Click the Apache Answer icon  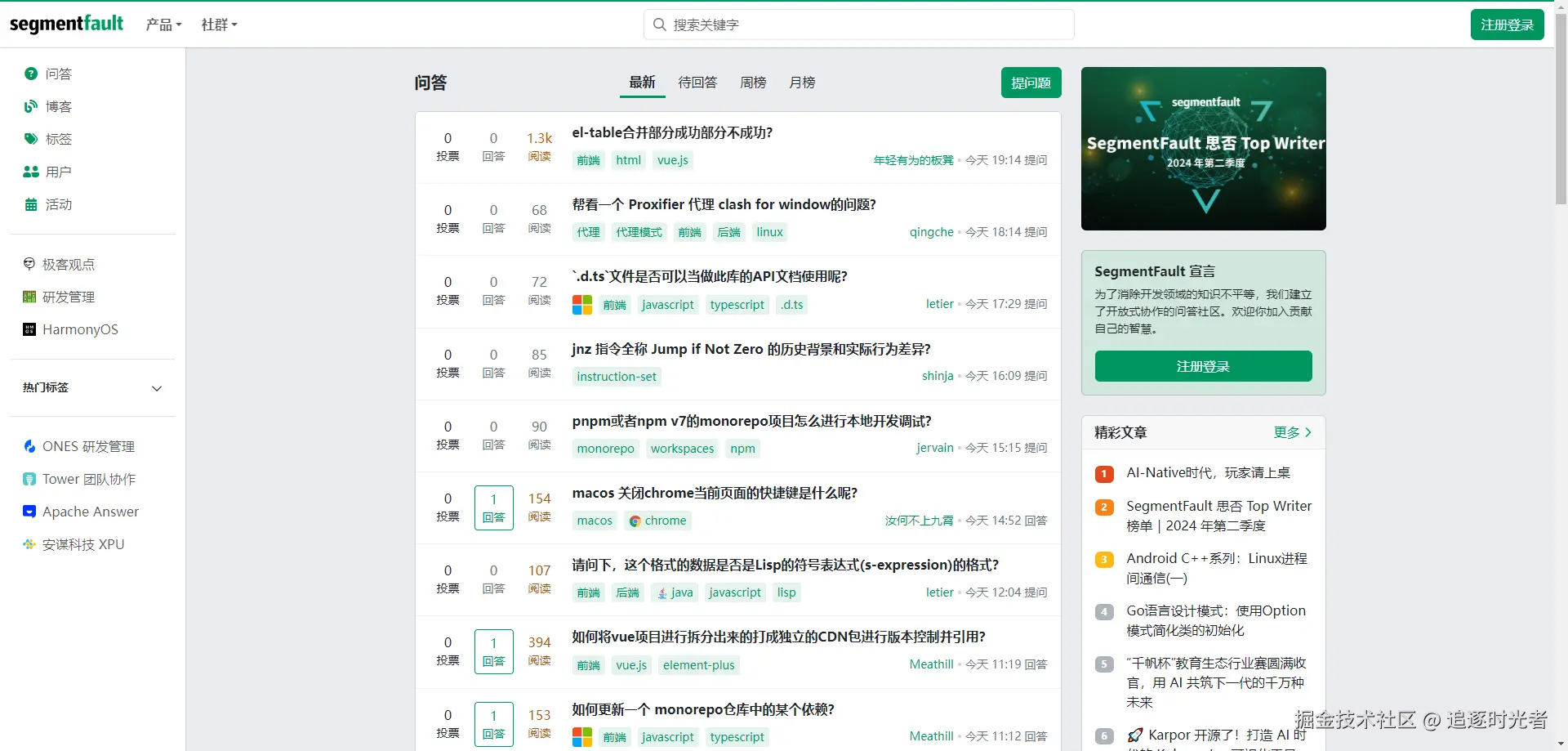pos(29,512)
